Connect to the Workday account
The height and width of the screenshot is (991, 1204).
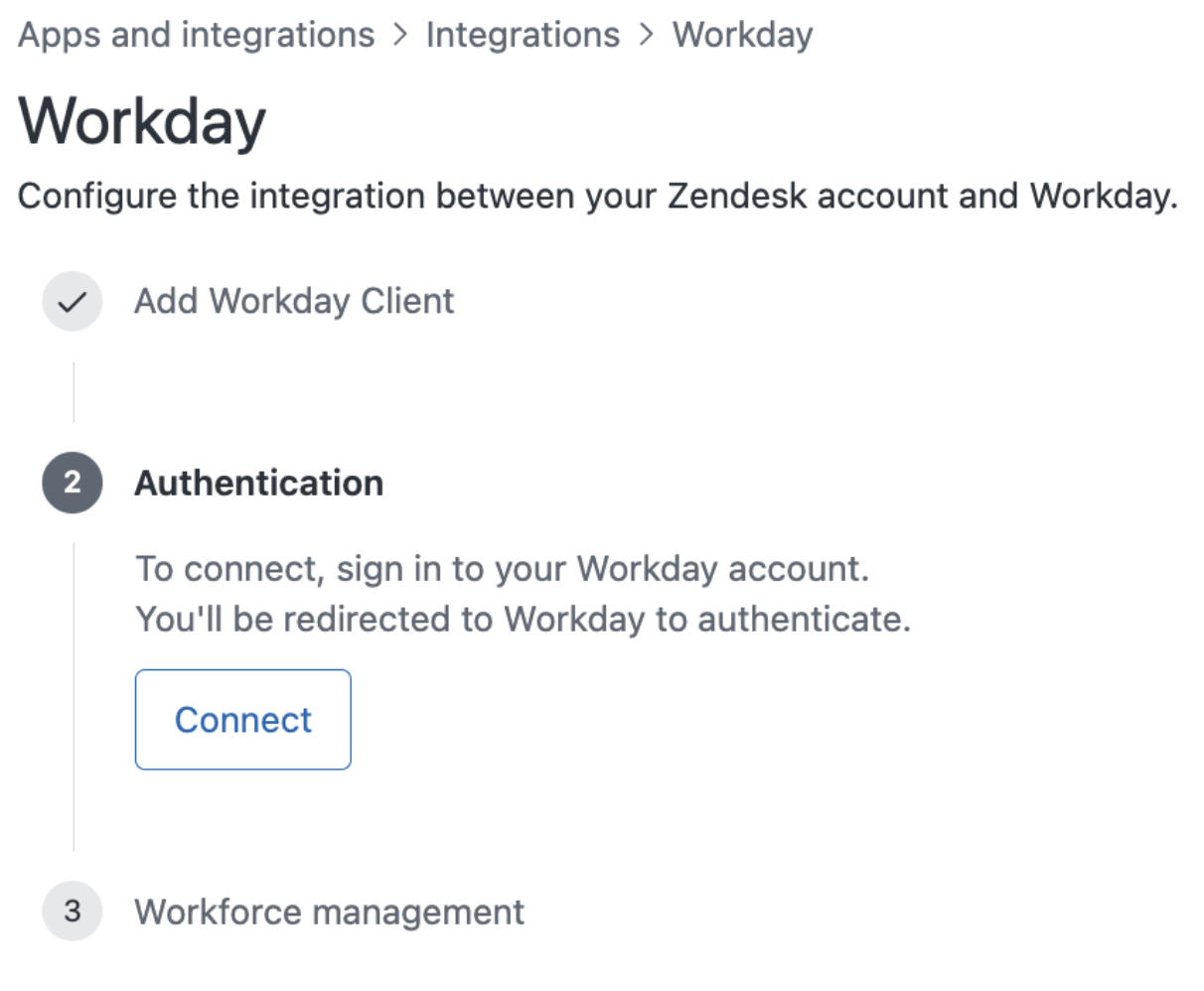pyautogui.click(x=243, y=720)
